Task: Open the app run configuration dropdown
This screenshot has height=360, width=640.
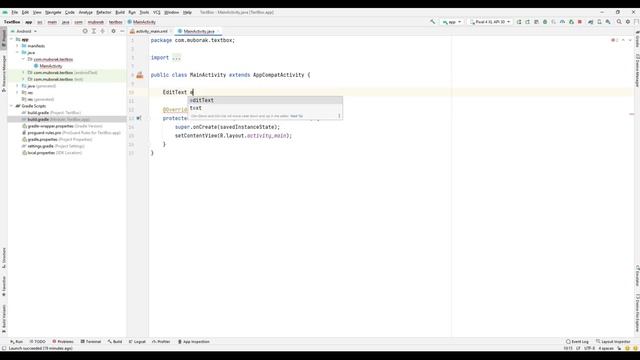Action: coord(452,22)
